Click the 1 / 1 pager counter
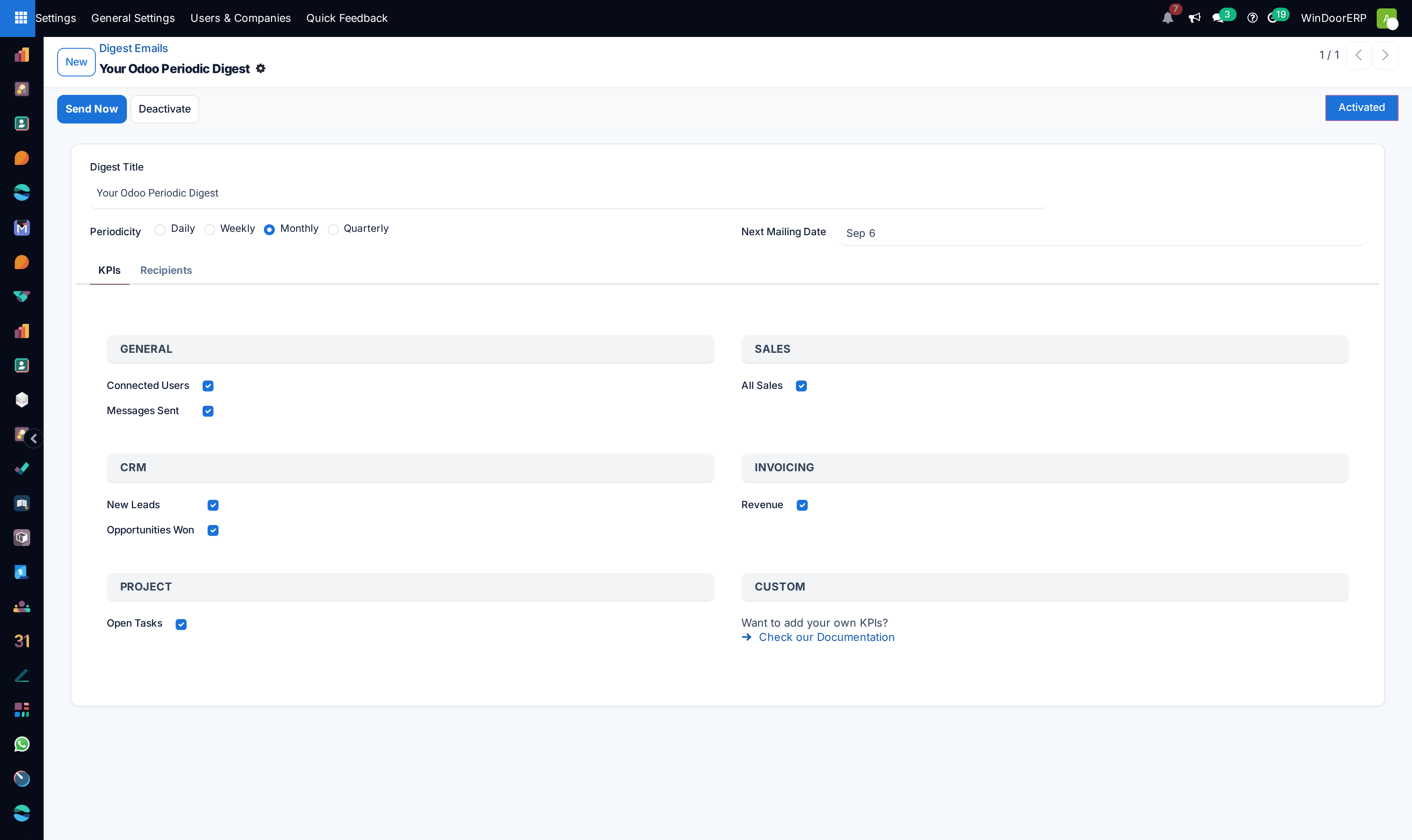 [x=1329, y=55]
